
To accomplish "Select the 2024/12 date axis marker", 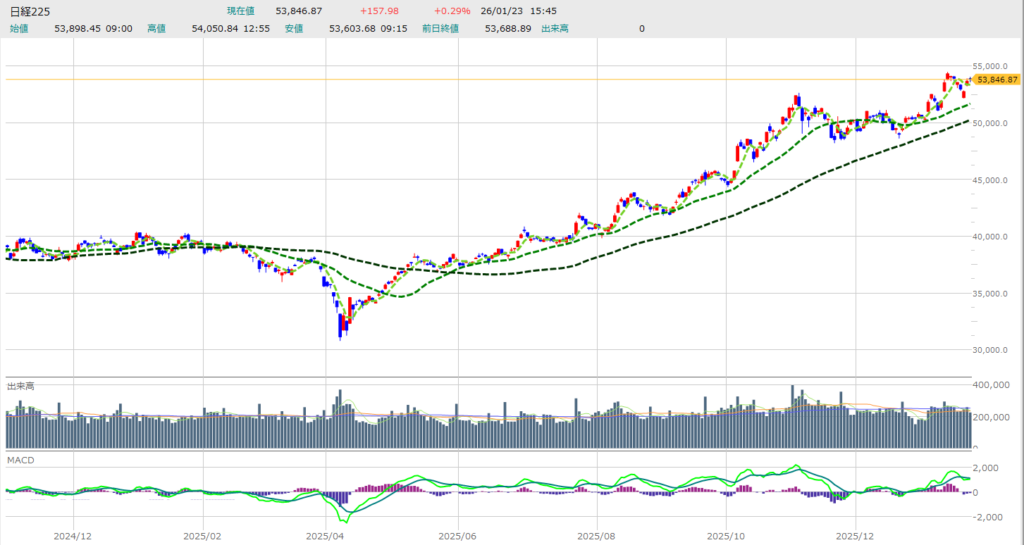I will 74,535.
